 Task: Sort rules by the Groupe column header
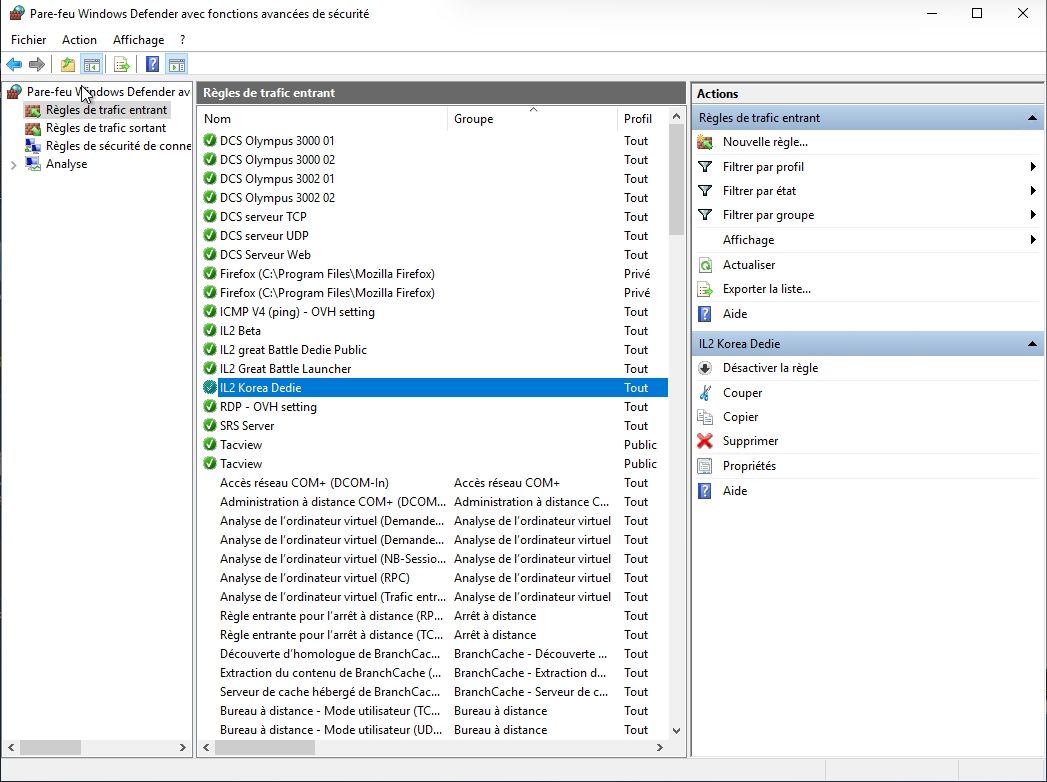click(532, 119)
